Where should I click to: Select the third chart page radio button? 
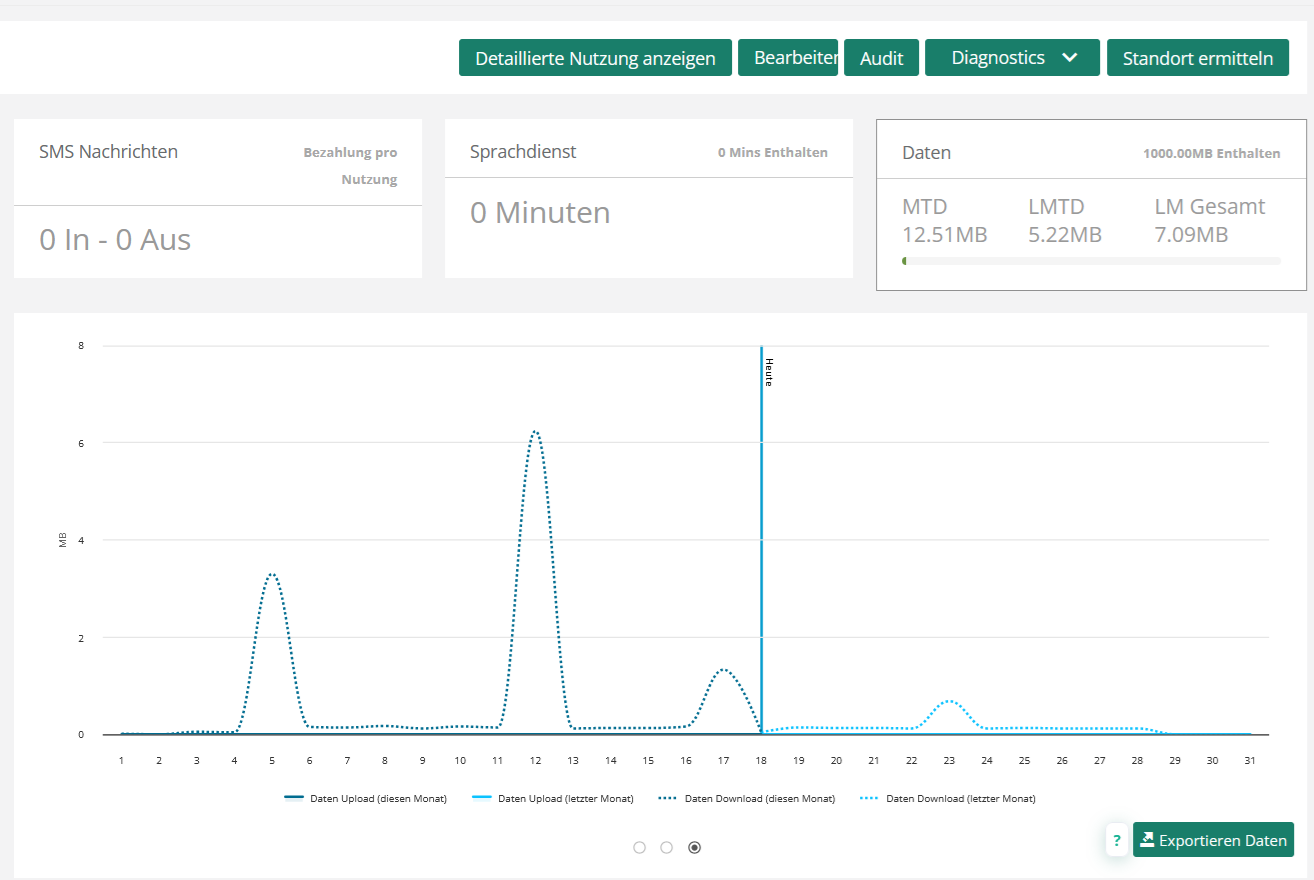click(x=695, y=848)
